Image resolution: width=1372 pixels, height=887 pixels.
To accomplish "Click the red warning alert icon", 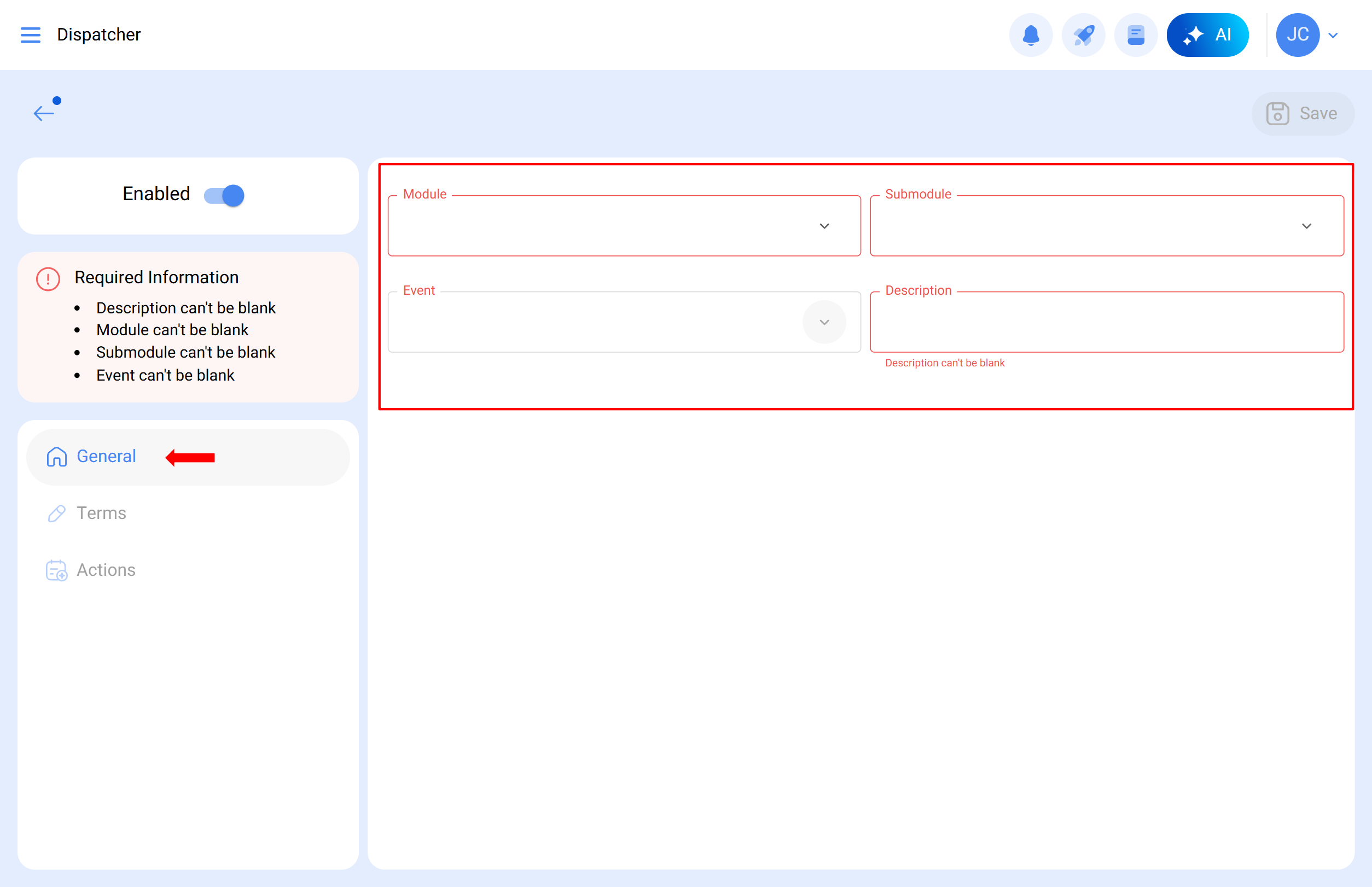I will click(48, 279).
